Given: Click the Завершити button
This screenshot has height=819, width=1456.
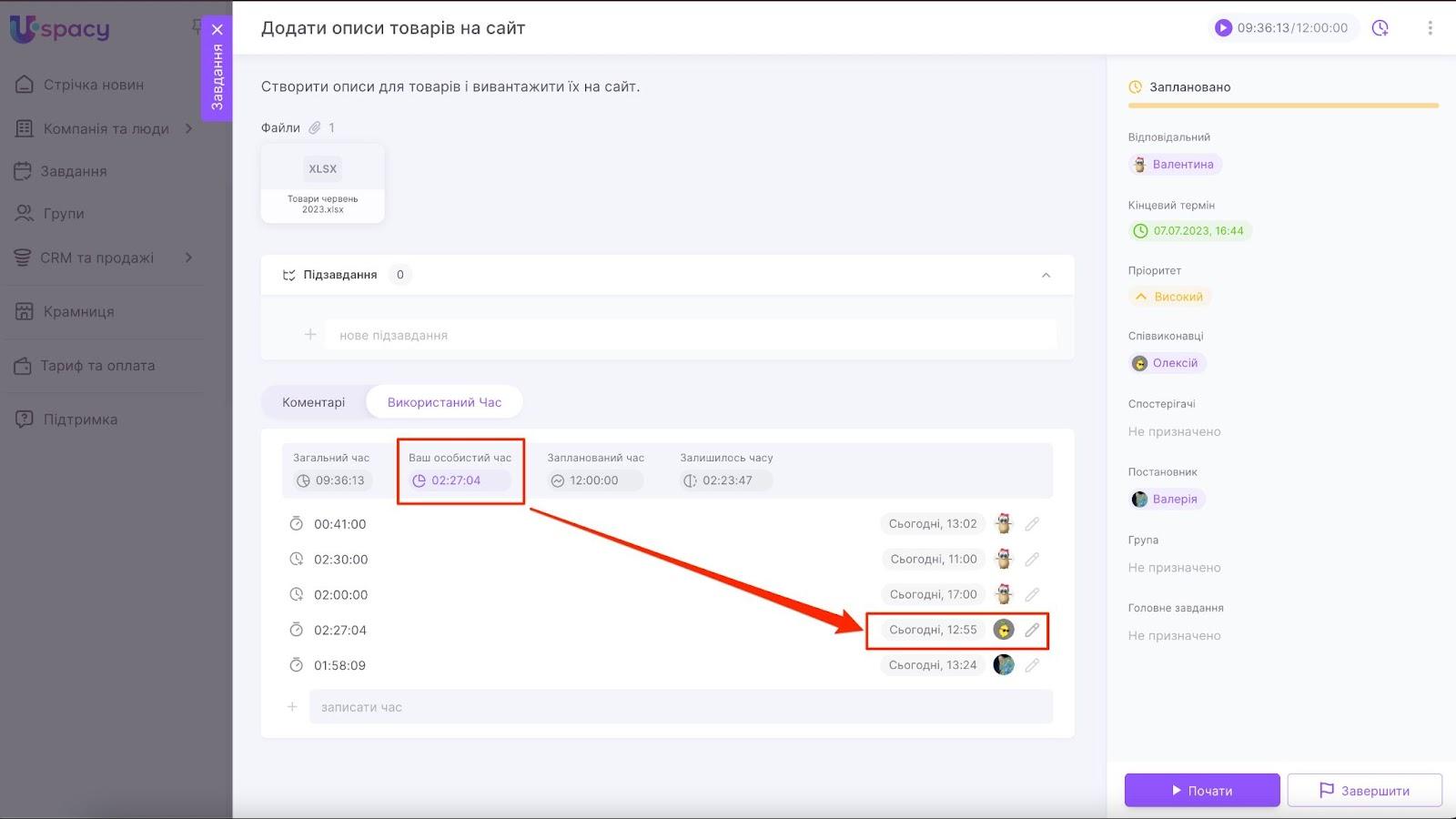Looking at the screenshot, I should pyautogui.click(x=1364, y=790).
